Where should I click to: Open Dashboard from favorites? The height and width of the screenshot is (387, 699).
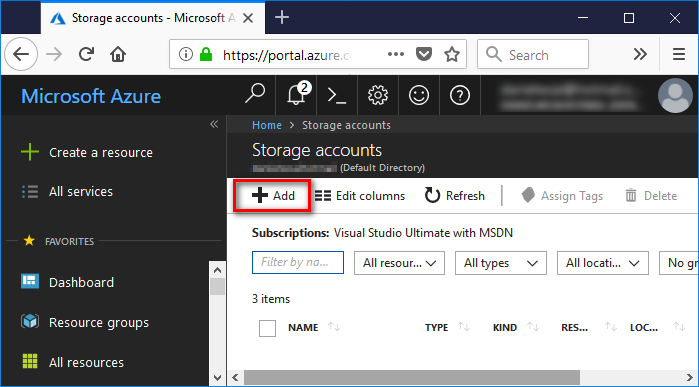tap(67, 282)
